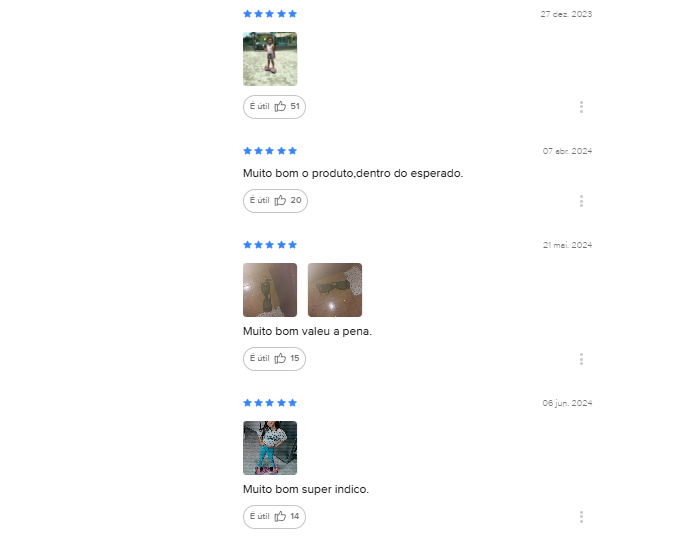Click the thumbs-up icon showing 14 likes
678x545 pixels.
[x=280, y=516]
